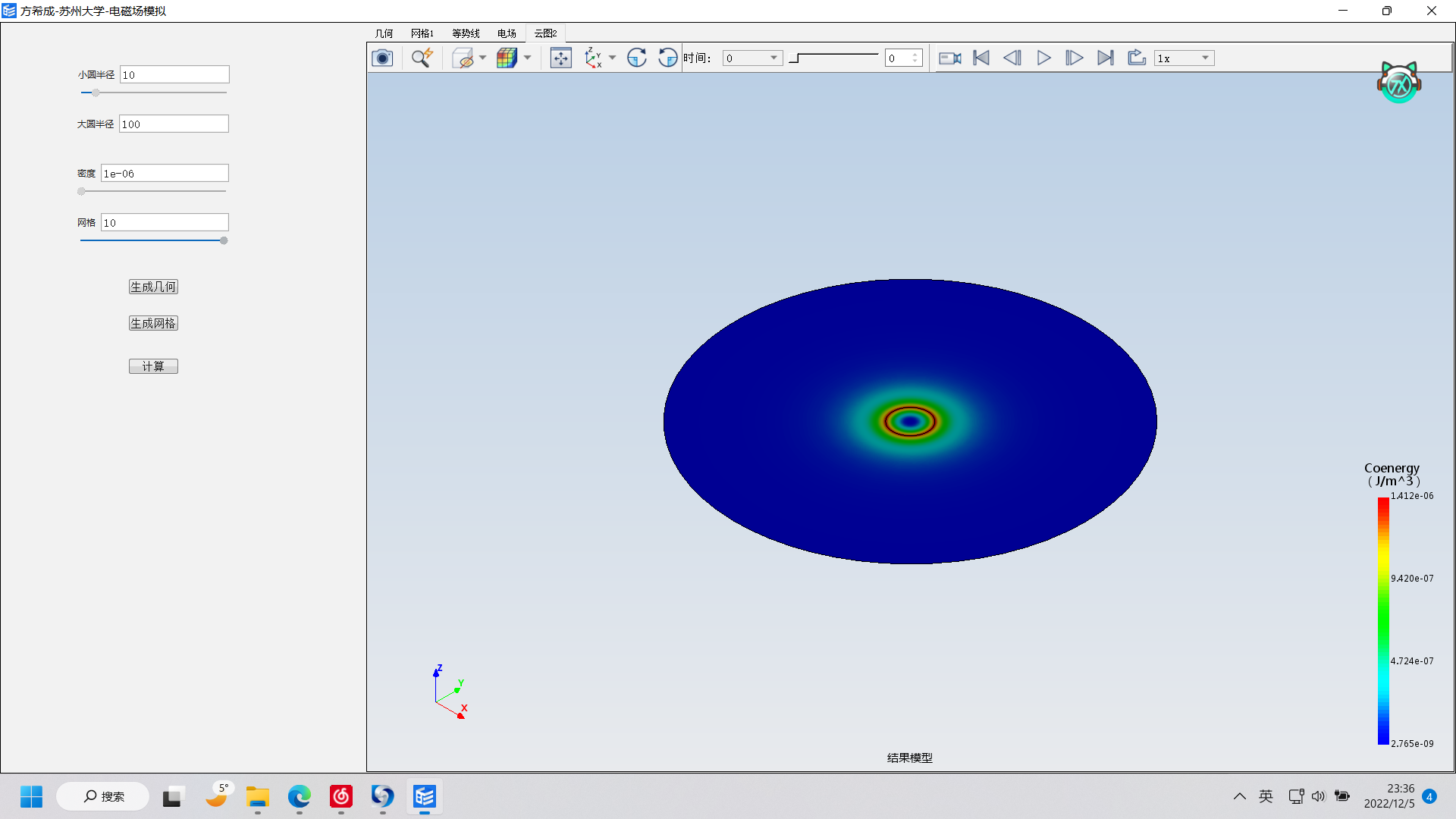Viewport: 1456px width, 819px height.
Task: Click the record animation camera icon
Action: click(950, 58)
